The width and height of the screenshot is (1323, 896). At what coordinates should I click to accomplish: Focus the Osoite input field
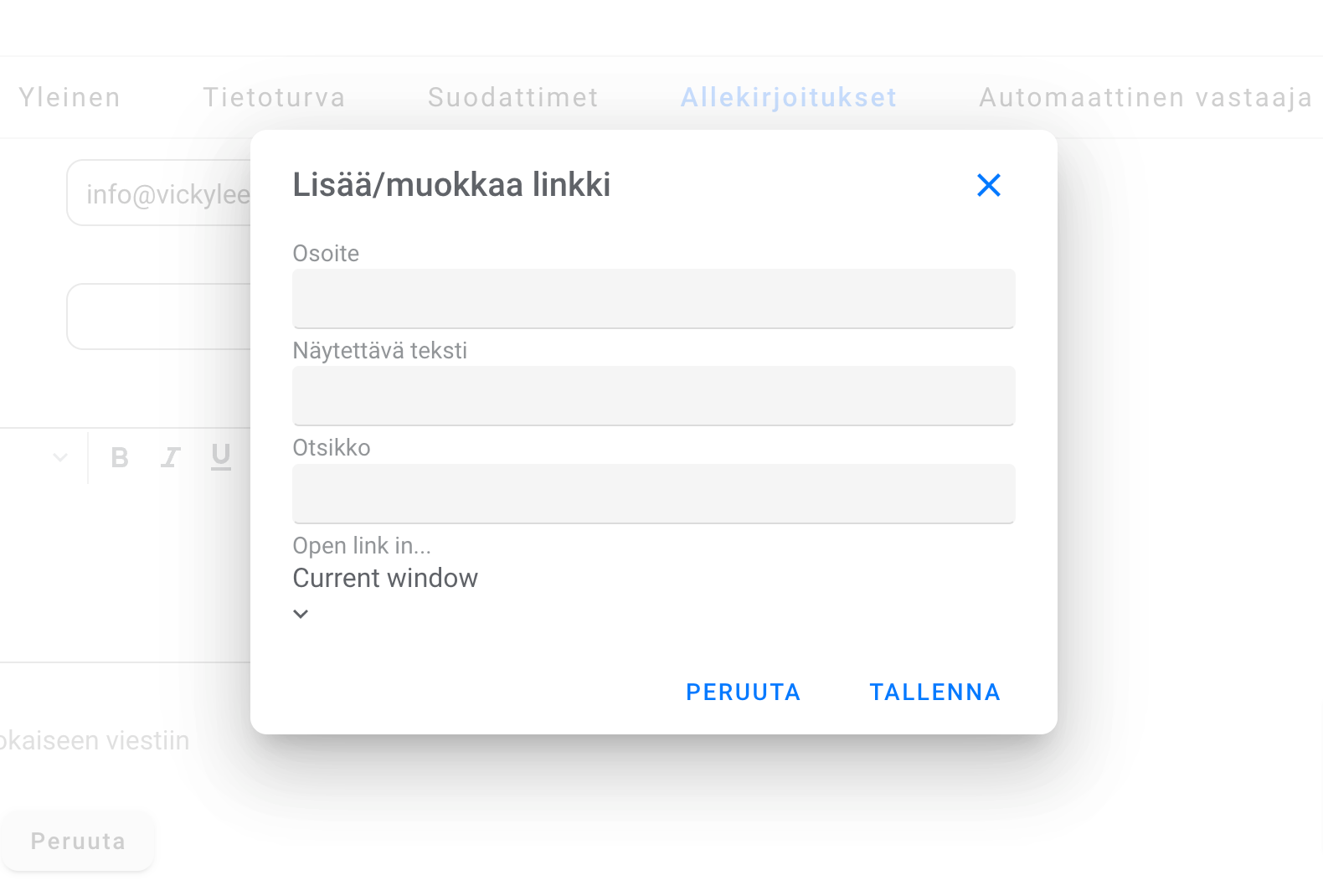653,298
